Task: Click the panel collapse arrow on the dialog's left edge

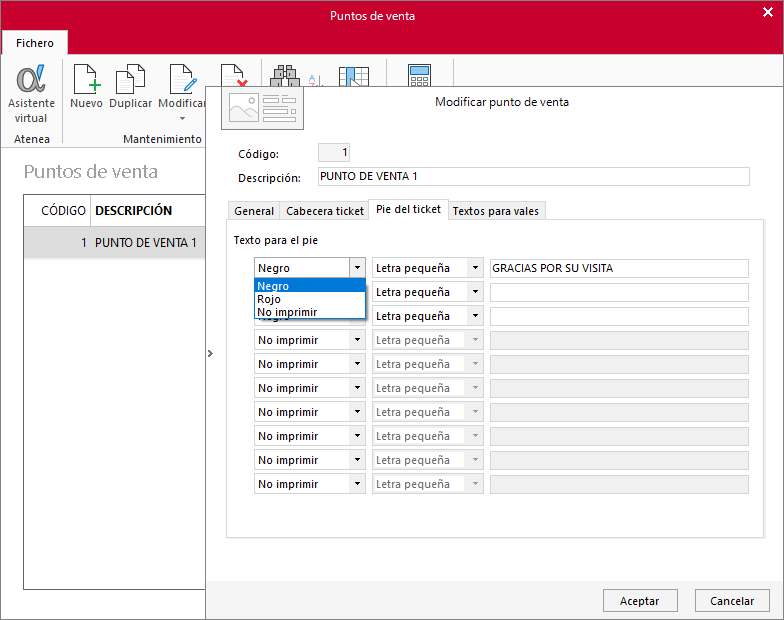Action: click(210, 354)
